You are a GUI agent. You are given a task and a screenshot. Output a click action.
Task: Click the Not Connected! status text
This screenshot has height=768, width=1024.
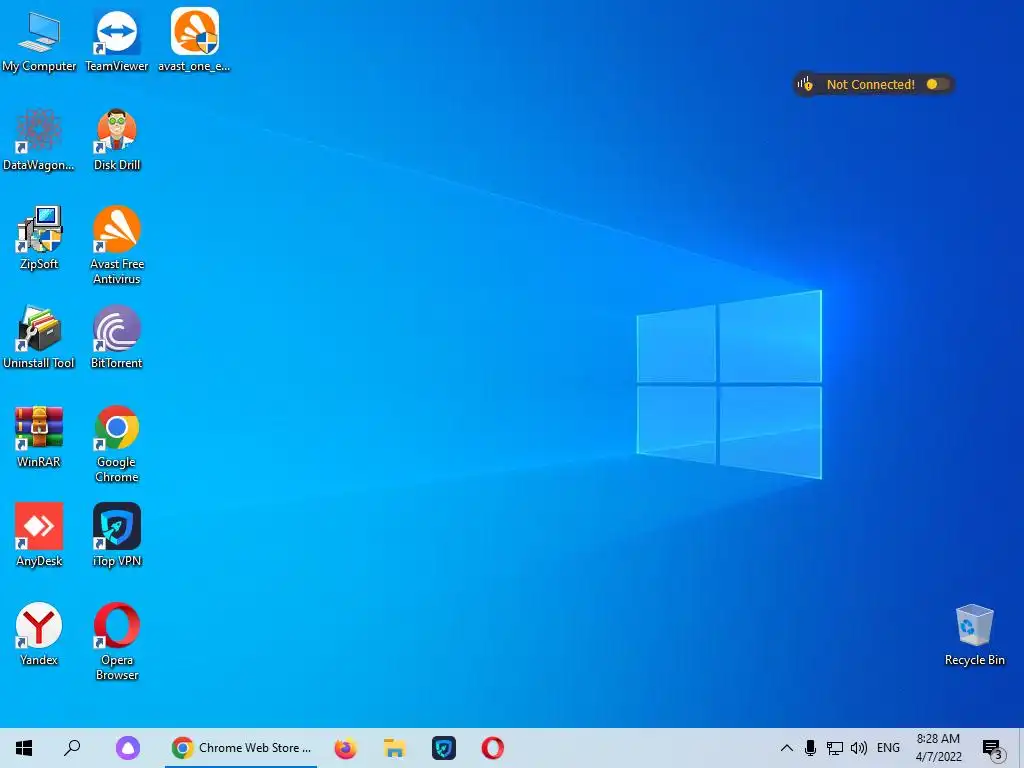871,84
